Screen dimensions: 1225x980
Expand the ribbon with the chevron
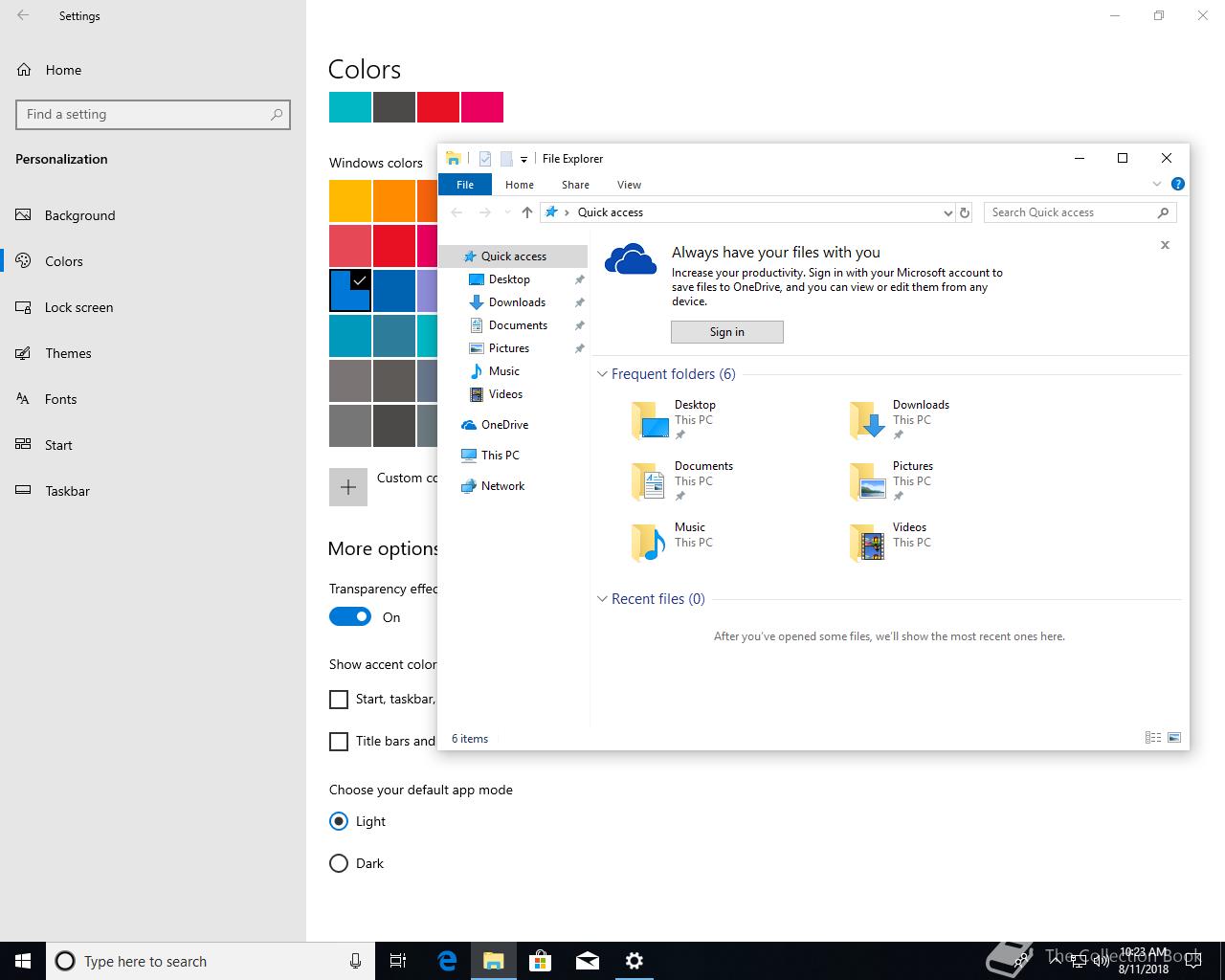point(1156,184)
